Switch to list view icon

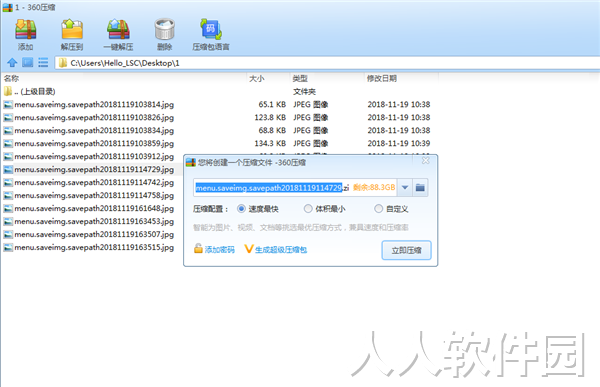(43, 62)
